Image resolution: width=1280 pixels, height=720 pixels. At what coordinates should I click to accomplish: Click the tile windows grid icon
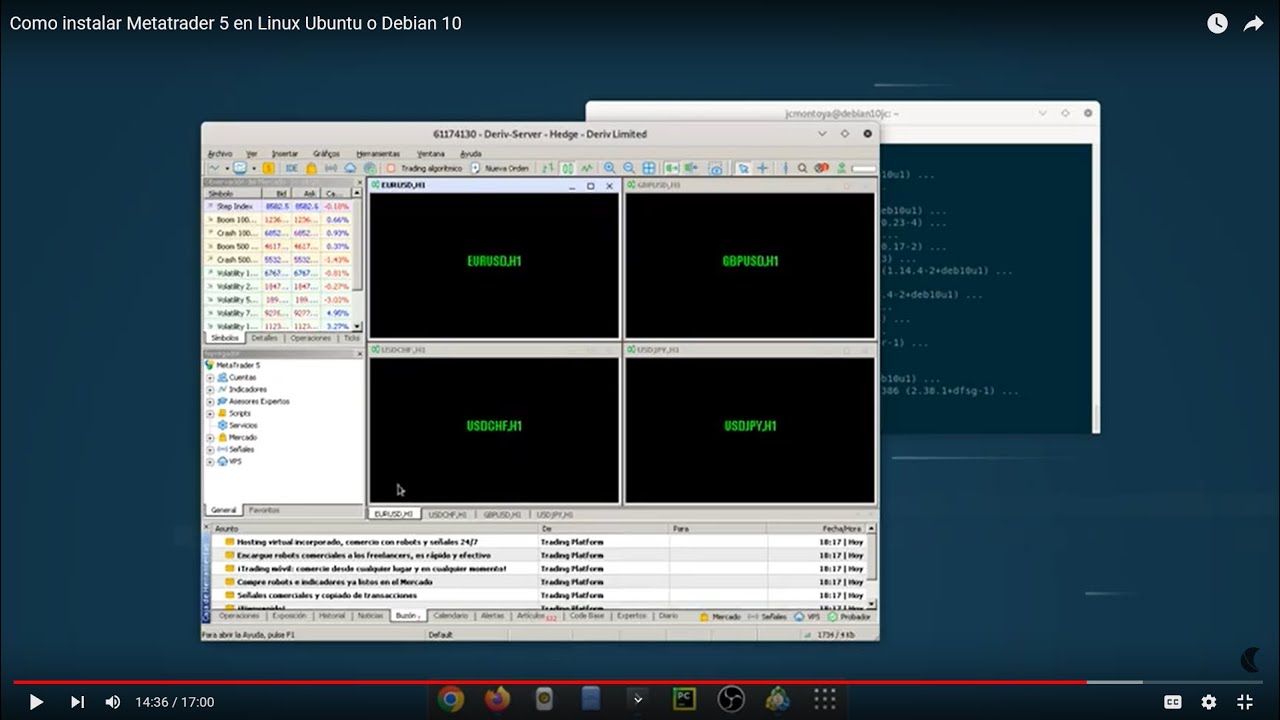tap(649, 168)
